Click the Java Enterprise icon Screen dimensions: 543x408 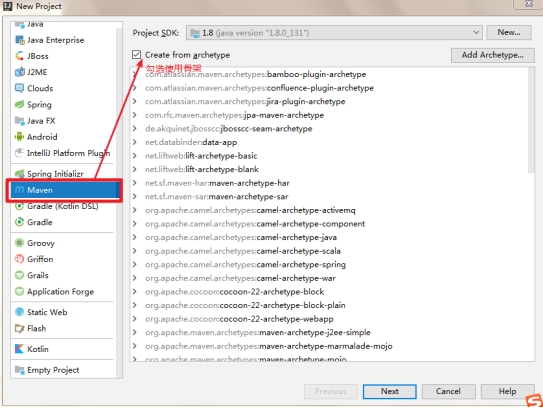pyautogui.click(x=19, y=40)
